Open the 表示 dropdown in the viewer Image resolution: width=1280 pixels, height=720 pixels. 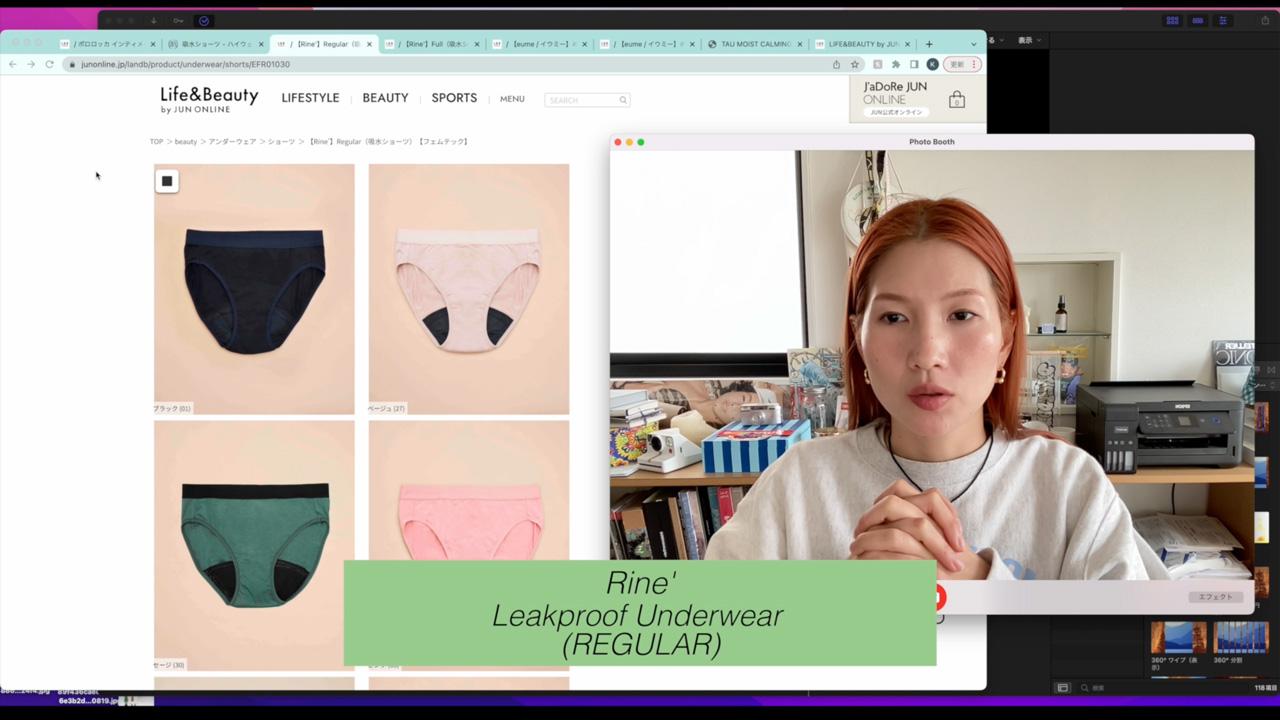(1028, 40)
